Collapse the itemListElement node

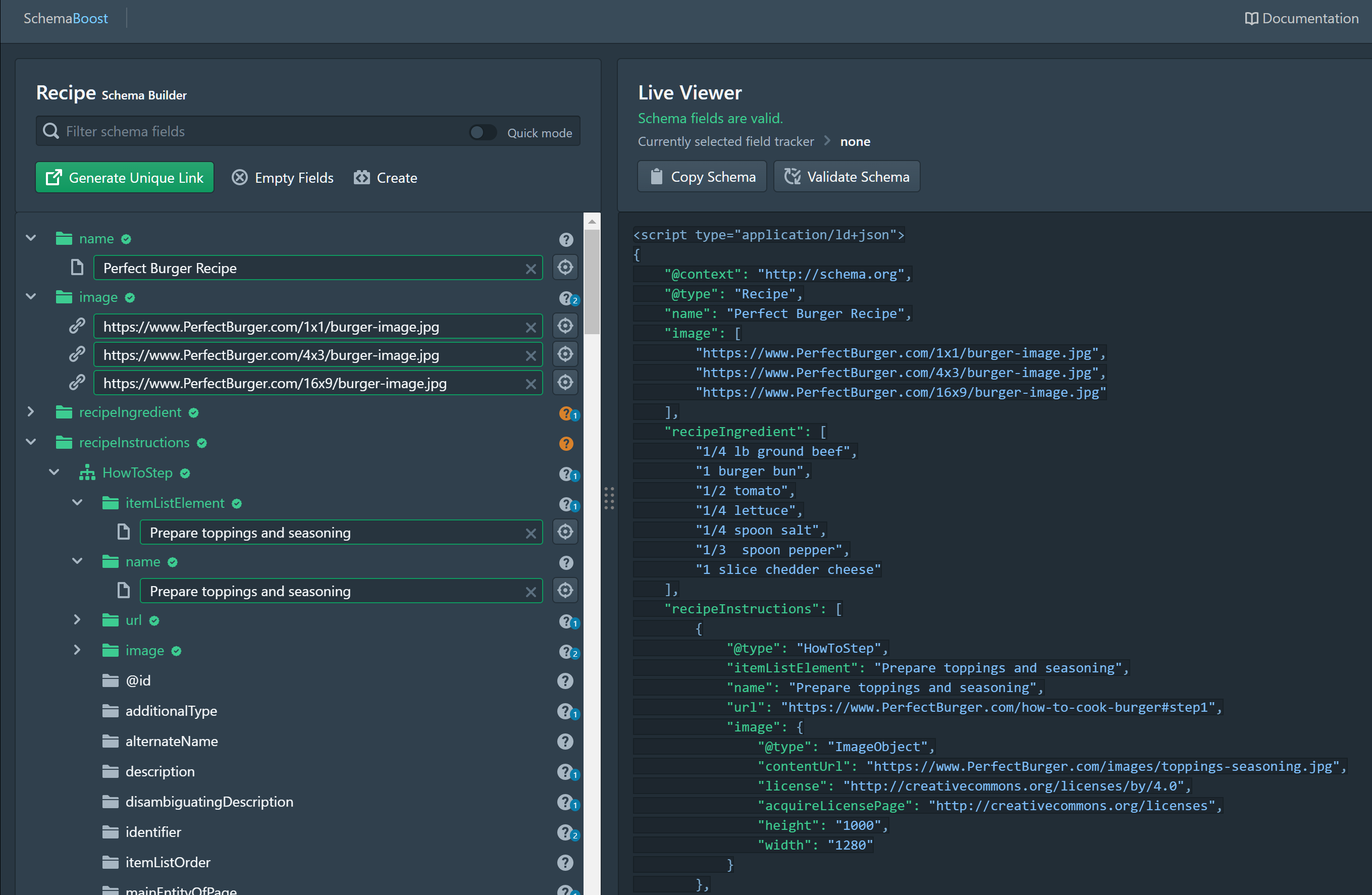(x=77, y=503)
